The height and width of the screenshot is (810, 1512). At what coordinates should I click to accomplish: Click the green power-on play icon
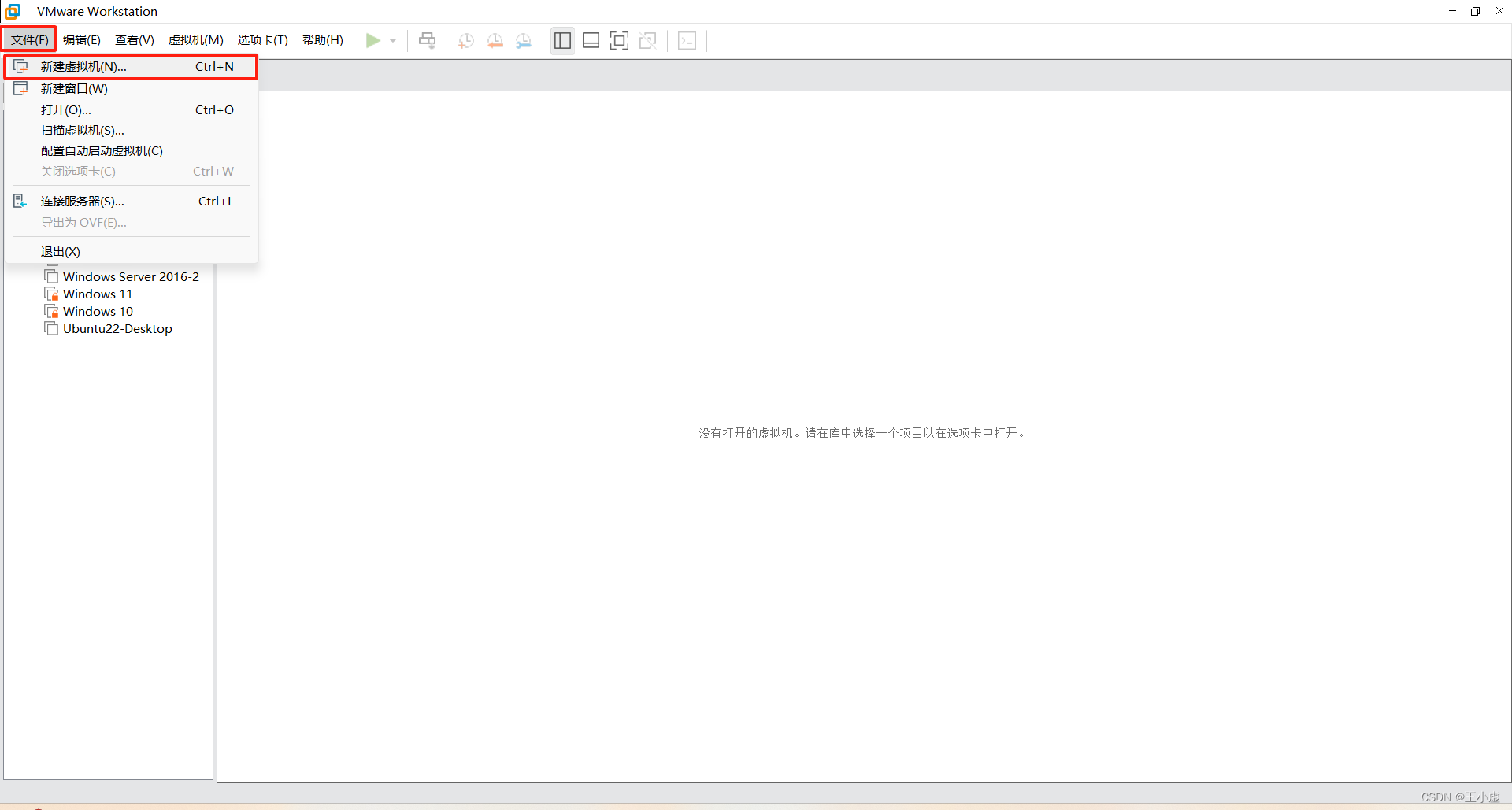click(x=373, y=40)
